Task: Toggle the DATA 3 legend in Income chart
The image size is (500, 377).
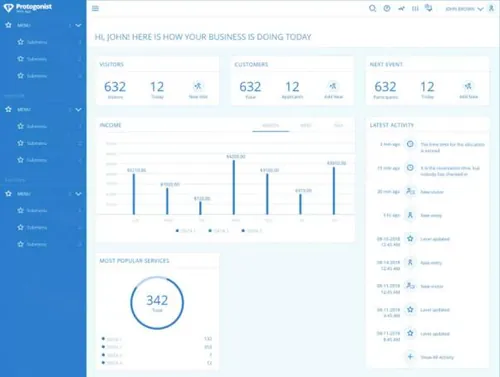Action: (x=252, y=231)
